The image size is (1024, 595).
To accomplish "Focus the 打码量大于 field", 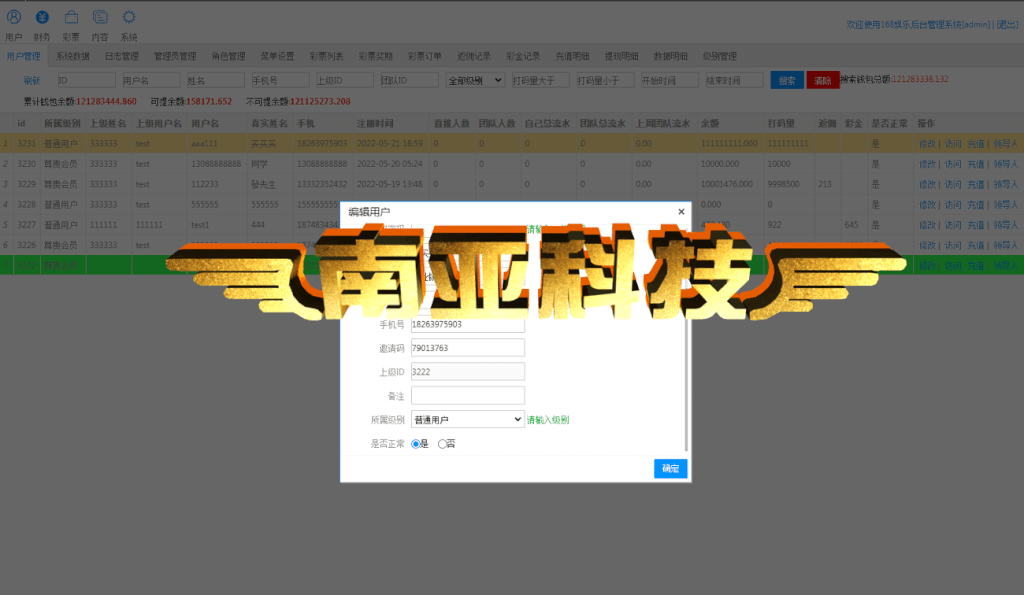I will [x=540, y=80].
